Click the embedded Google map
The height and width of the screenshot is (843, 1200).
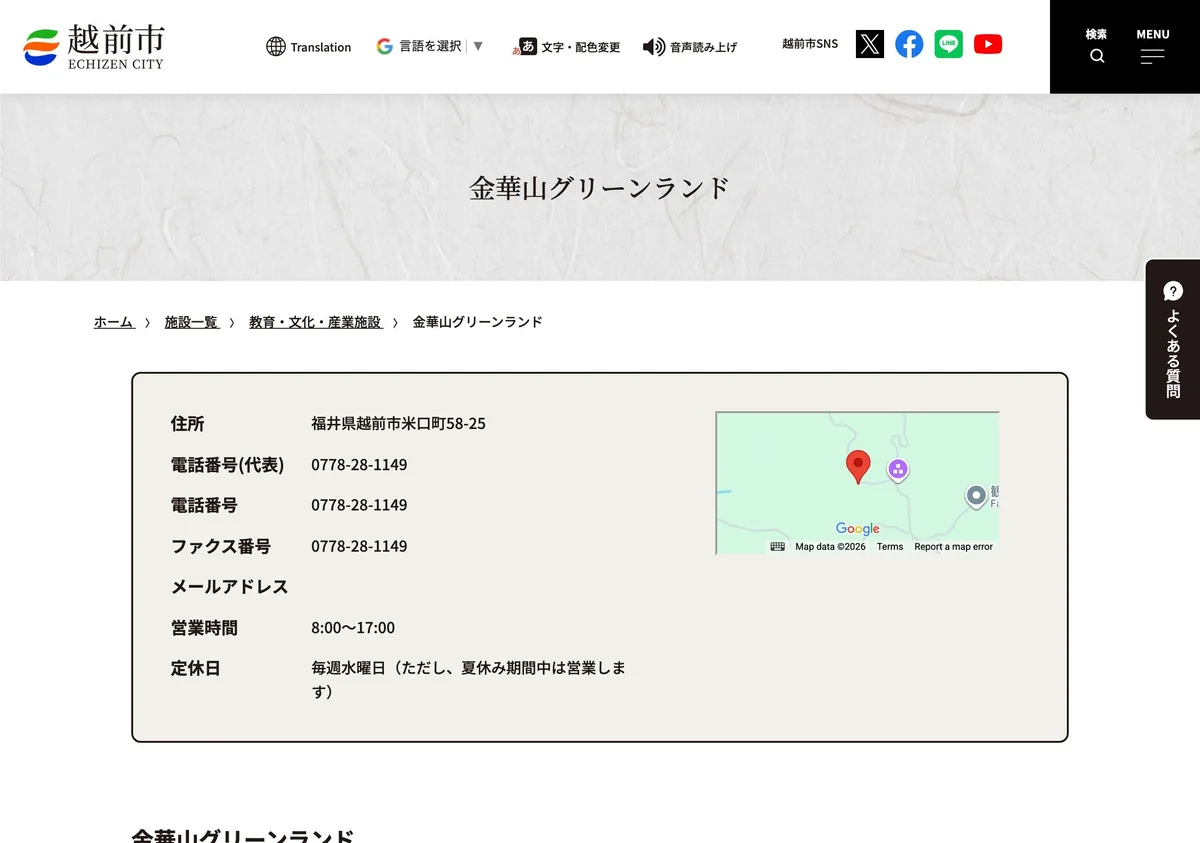click(x=857, y=483)
